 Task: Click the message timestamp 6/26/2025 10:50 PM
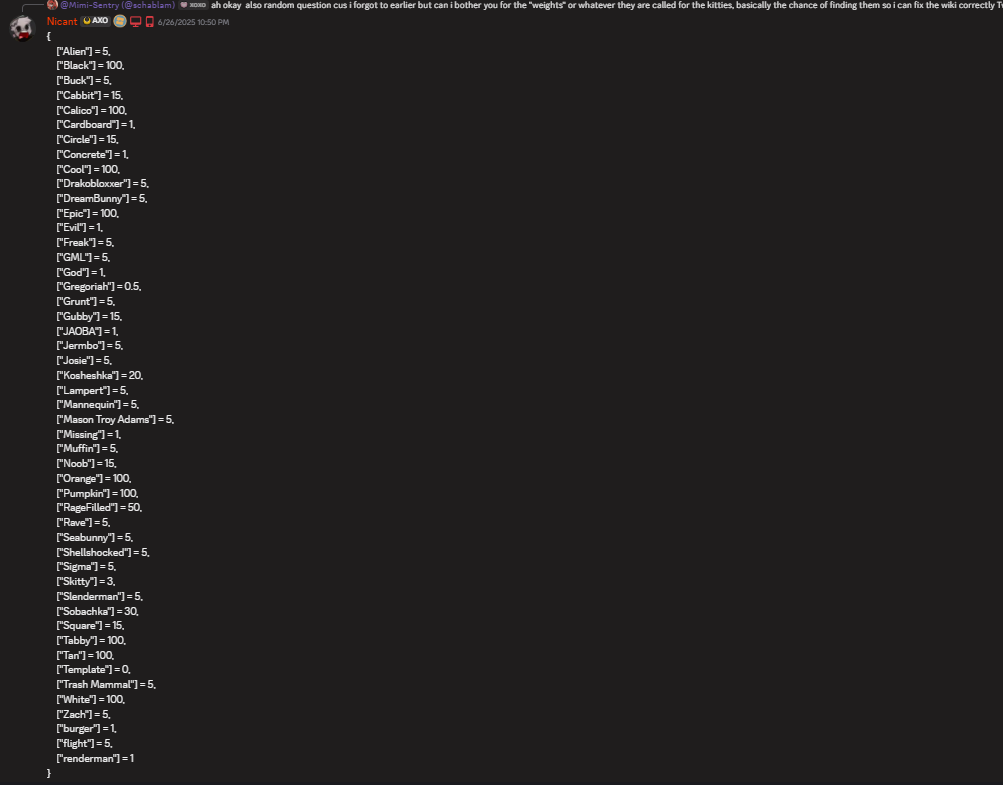pos(193,22)
